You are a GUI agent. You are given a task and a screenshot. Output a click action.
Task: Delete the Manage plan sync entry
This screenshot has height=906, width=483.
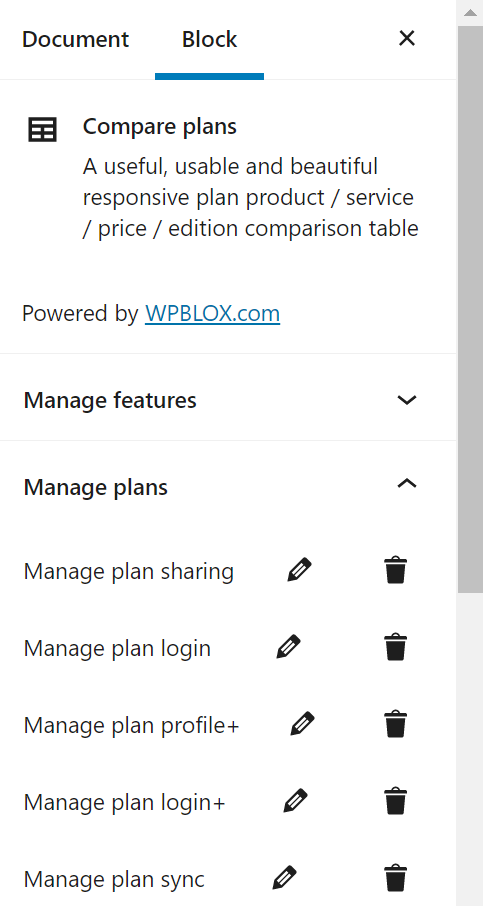396,878
